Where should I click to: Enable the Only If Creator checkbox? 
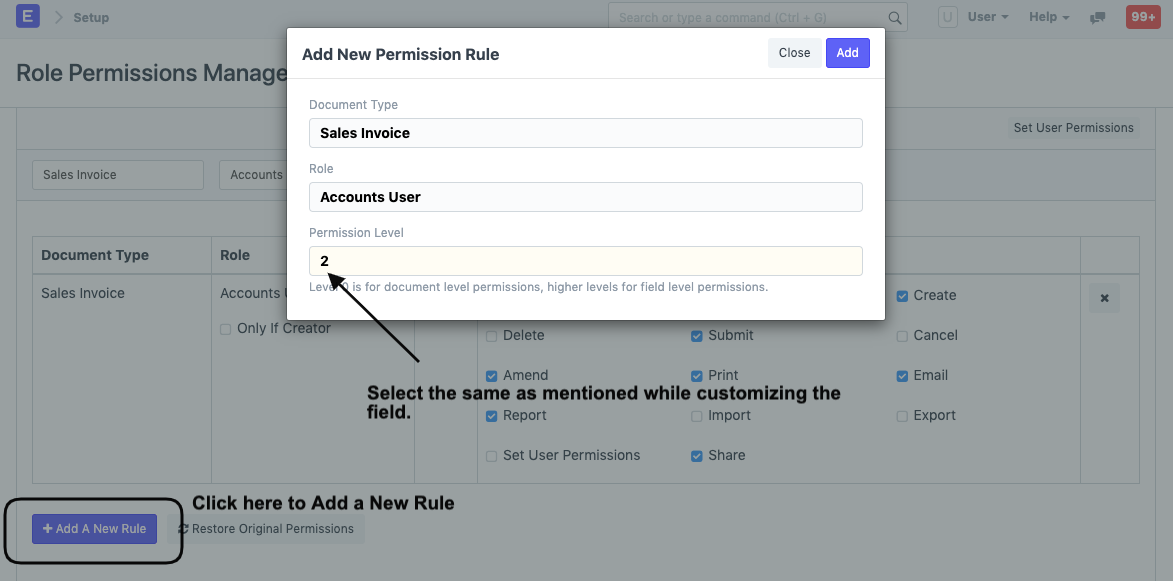pyautogui.click(x=226, y=329)
